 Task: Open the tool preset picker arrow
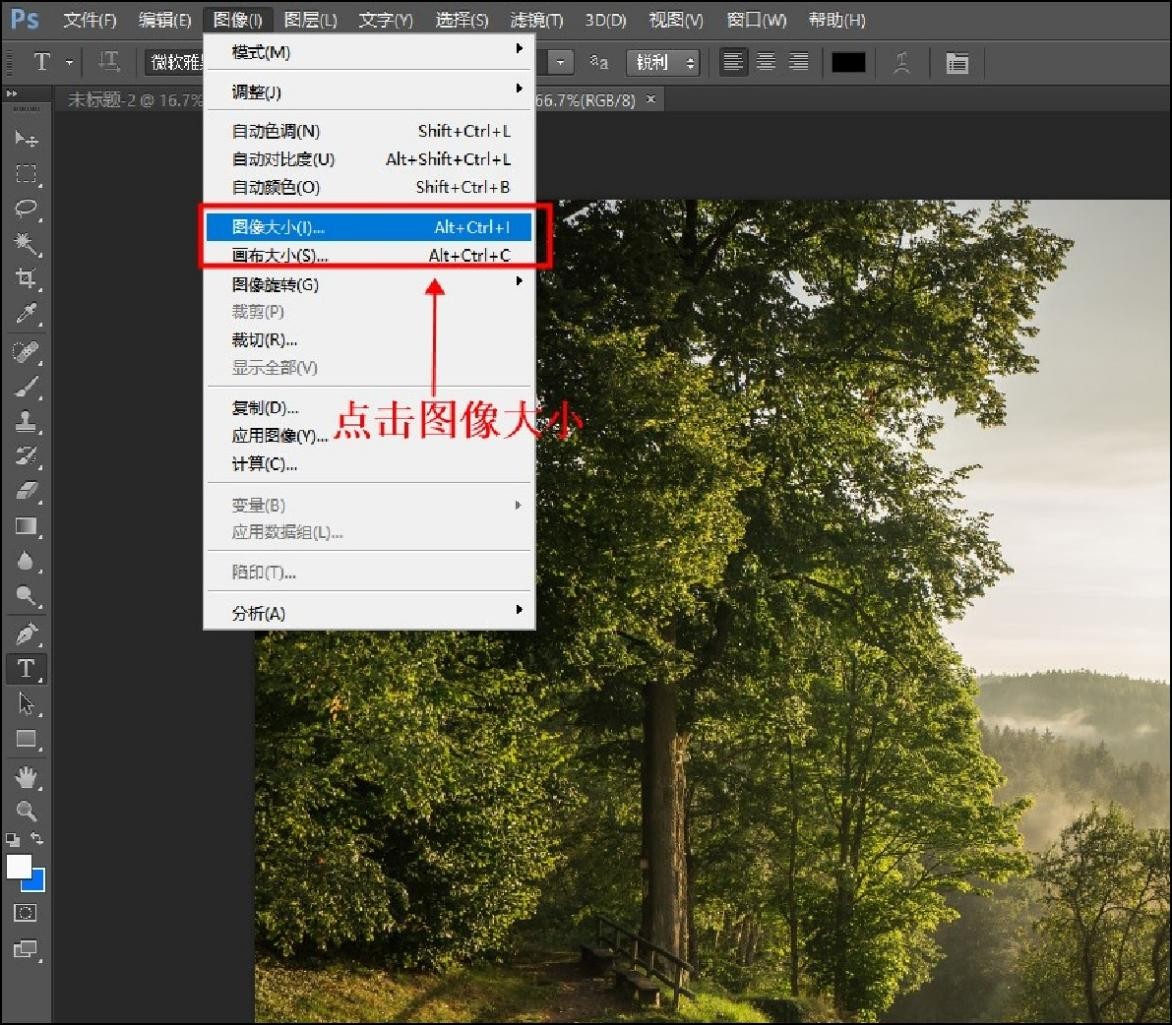(x=70, y=63)
